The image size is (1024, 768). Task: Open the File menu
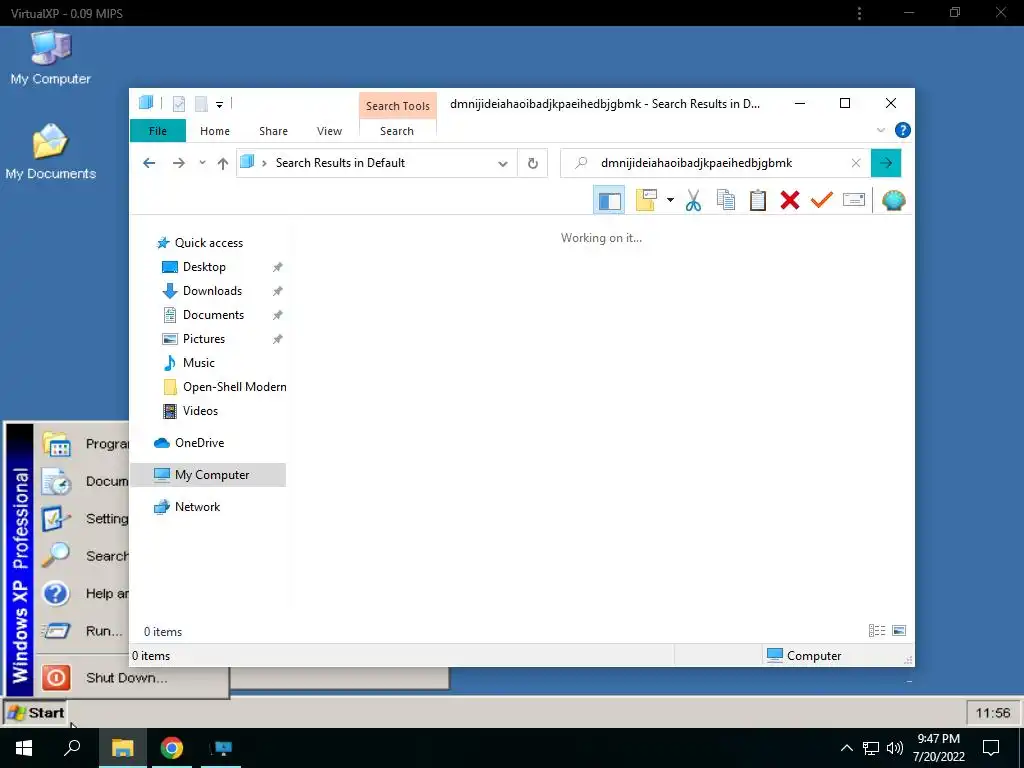pyautogui.click(x=157, y=131)
